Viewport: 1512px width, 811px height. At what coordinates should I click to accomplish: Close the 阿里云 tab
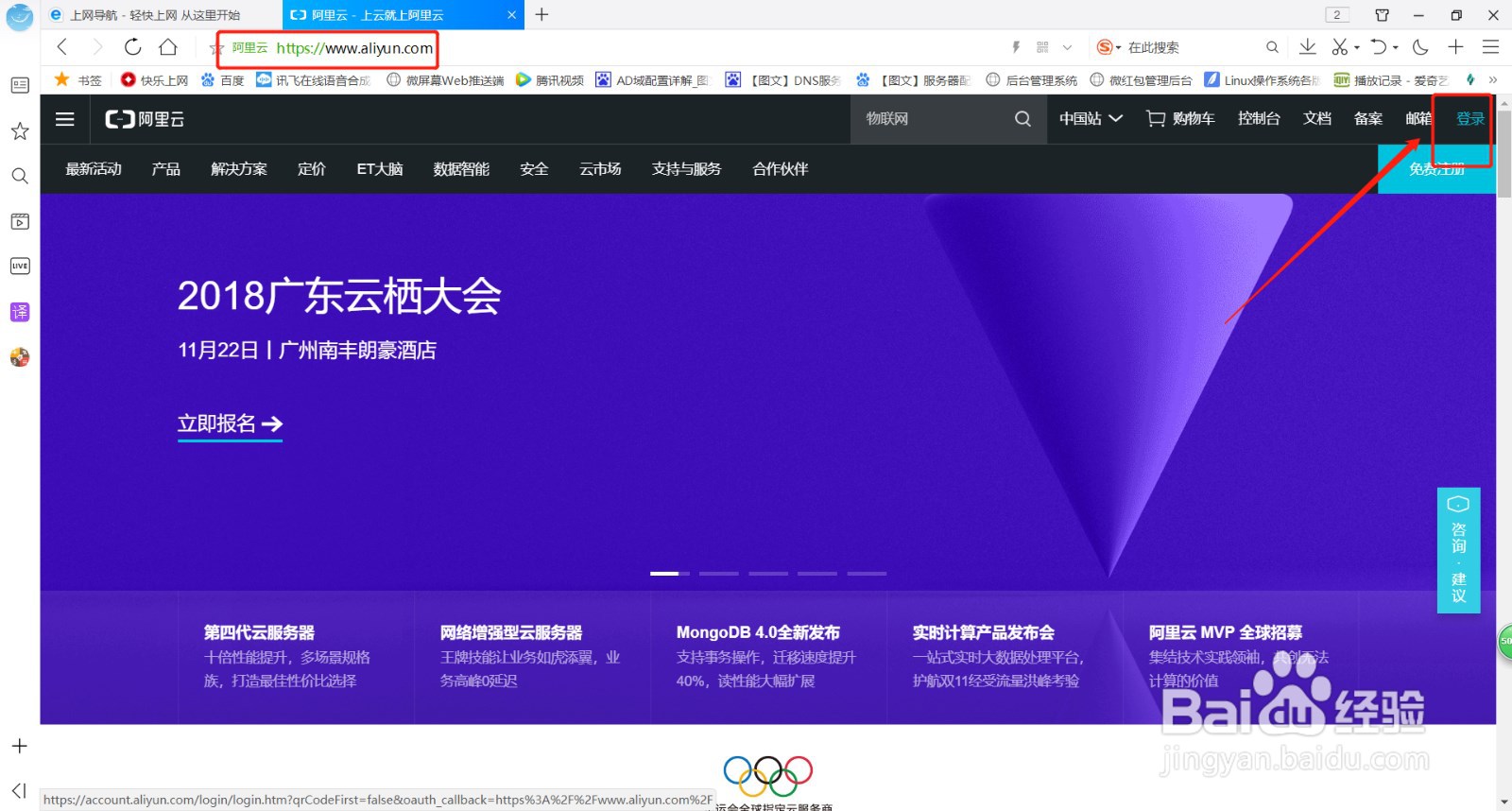pos(512,15)
